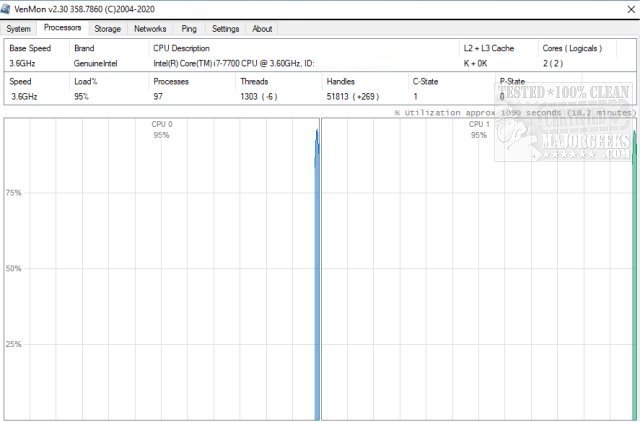The height and width of the screenshot is (422, 640).
Task: Click the Load% value 95%
Action: point(82,97)
